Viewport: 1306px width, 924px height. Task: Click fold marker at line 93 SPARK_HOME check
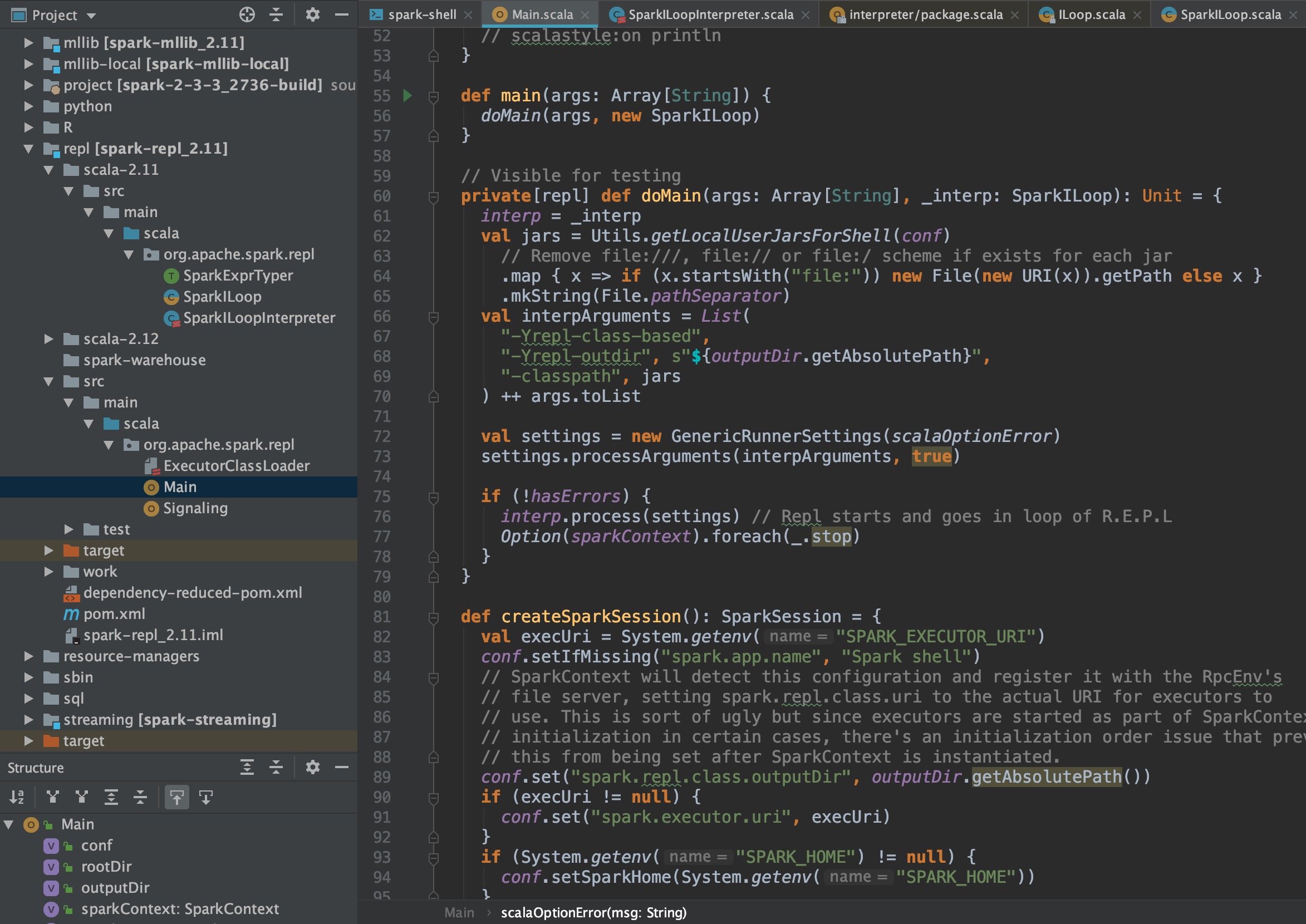pos(434,857)
